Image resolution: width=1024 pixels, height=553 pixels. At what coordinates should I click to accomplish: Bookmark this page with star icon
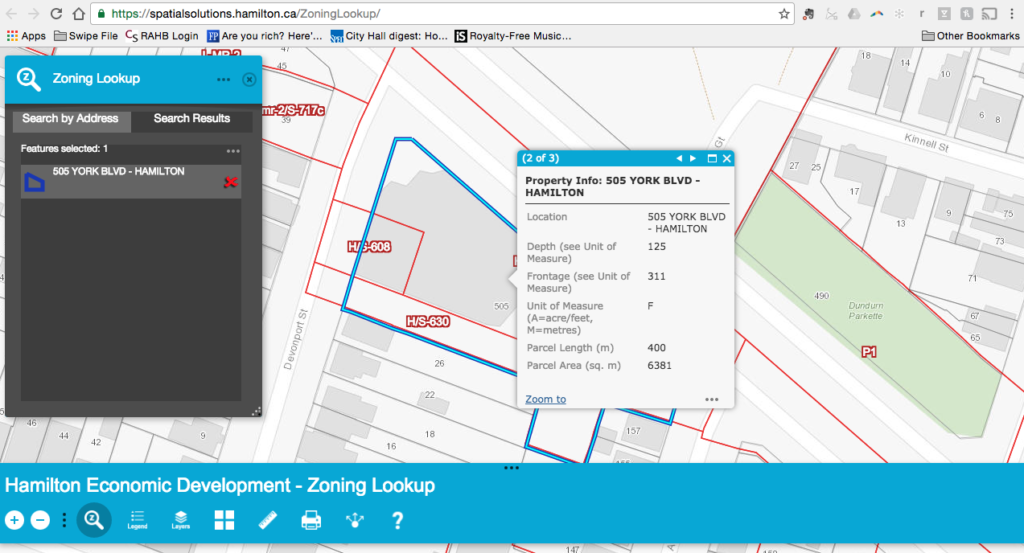[784, 14]
